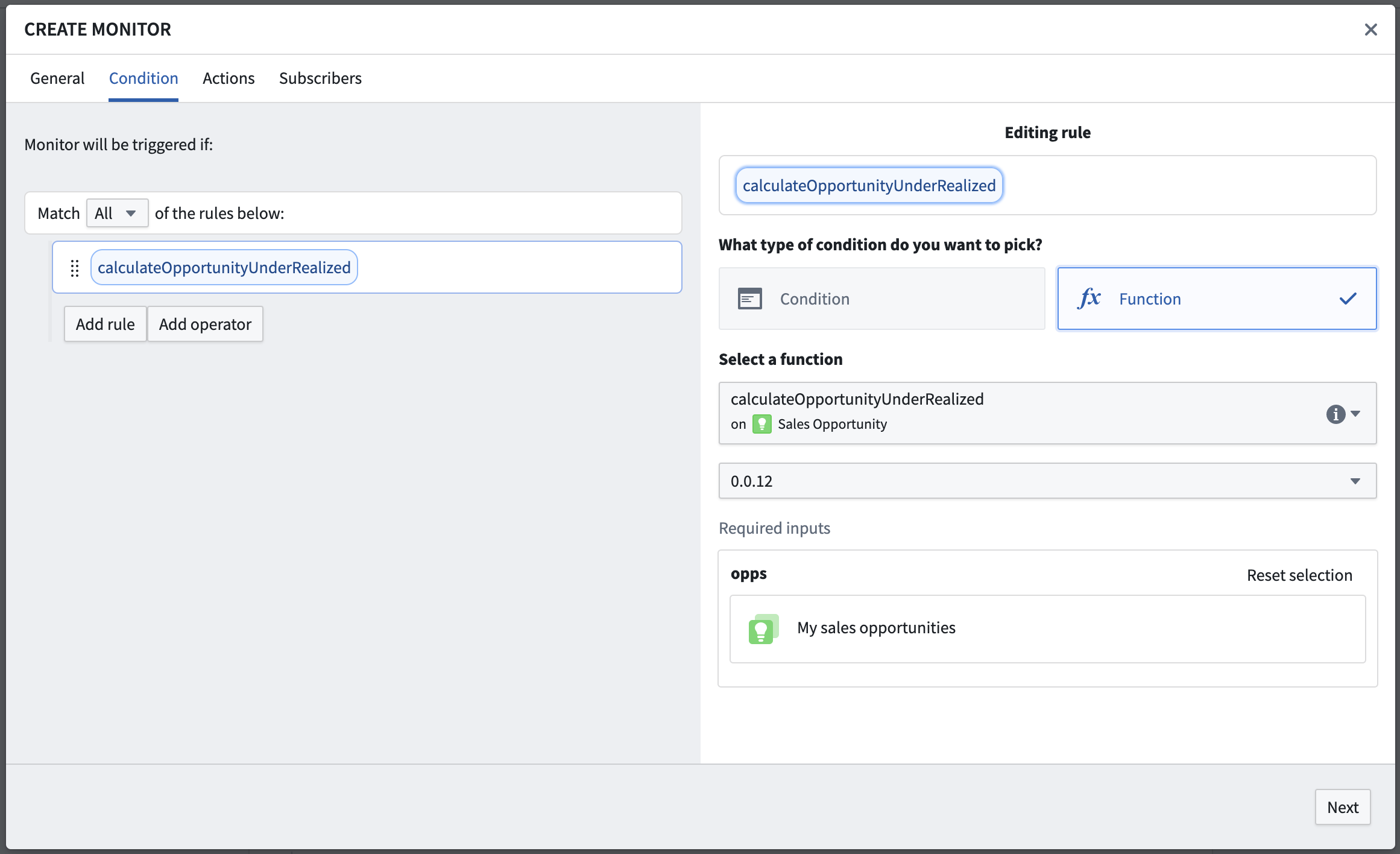Click the Condition form icon
This screenshot has height=854, width=1400.
pyautogui.click(x=750, y=299)
